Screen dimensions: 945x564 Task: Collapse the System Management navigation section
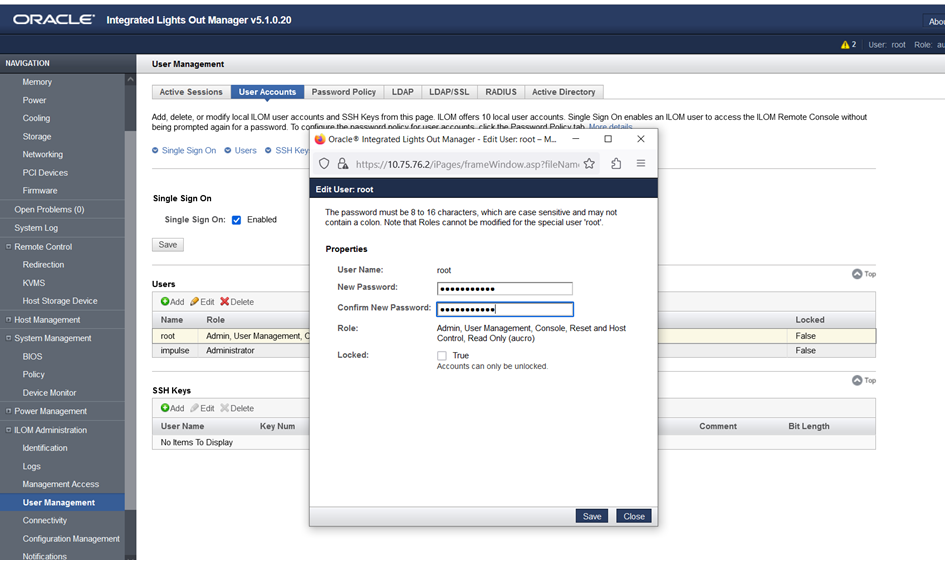coord(9,338)
